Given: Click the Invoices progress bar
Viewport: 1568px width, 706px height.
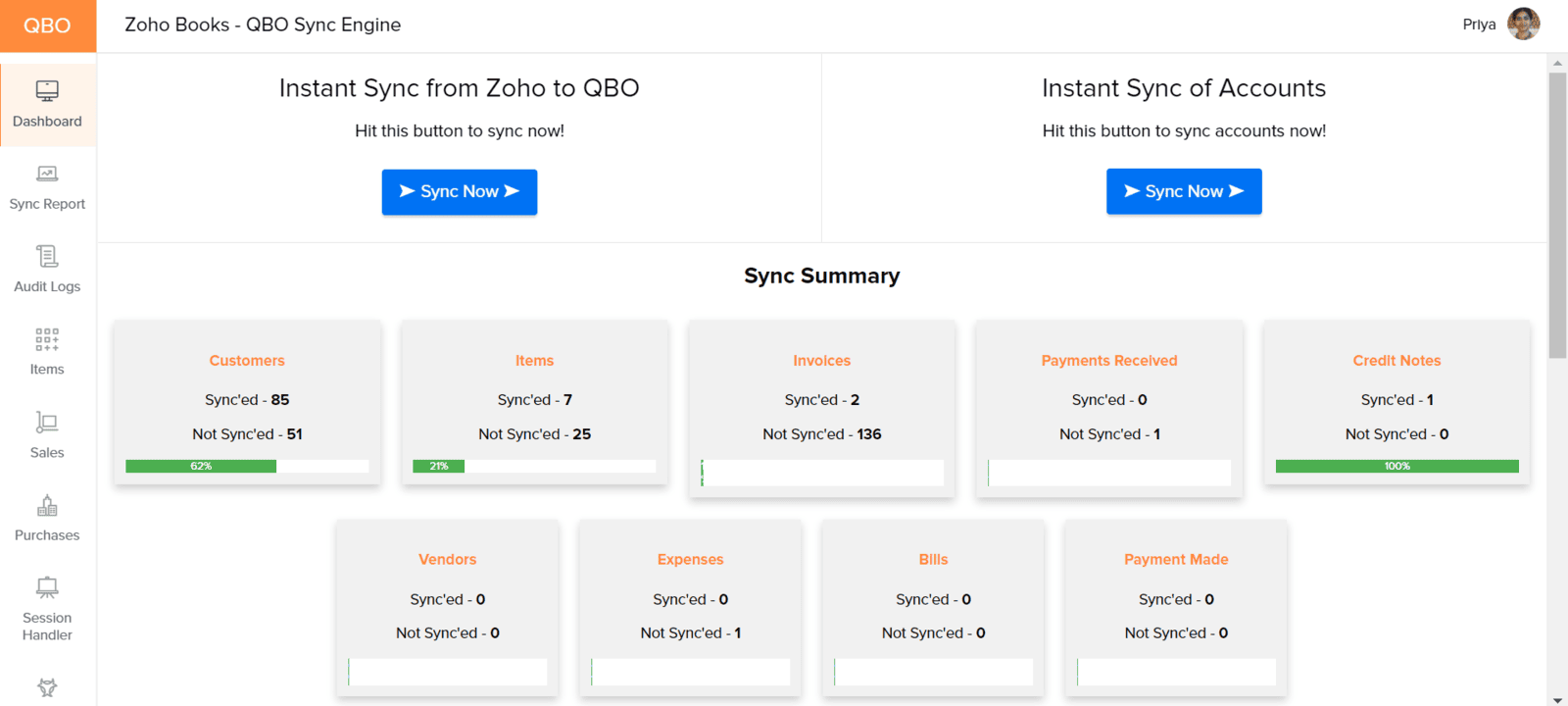Looking at the screenshot, I should tap(822, 473).
